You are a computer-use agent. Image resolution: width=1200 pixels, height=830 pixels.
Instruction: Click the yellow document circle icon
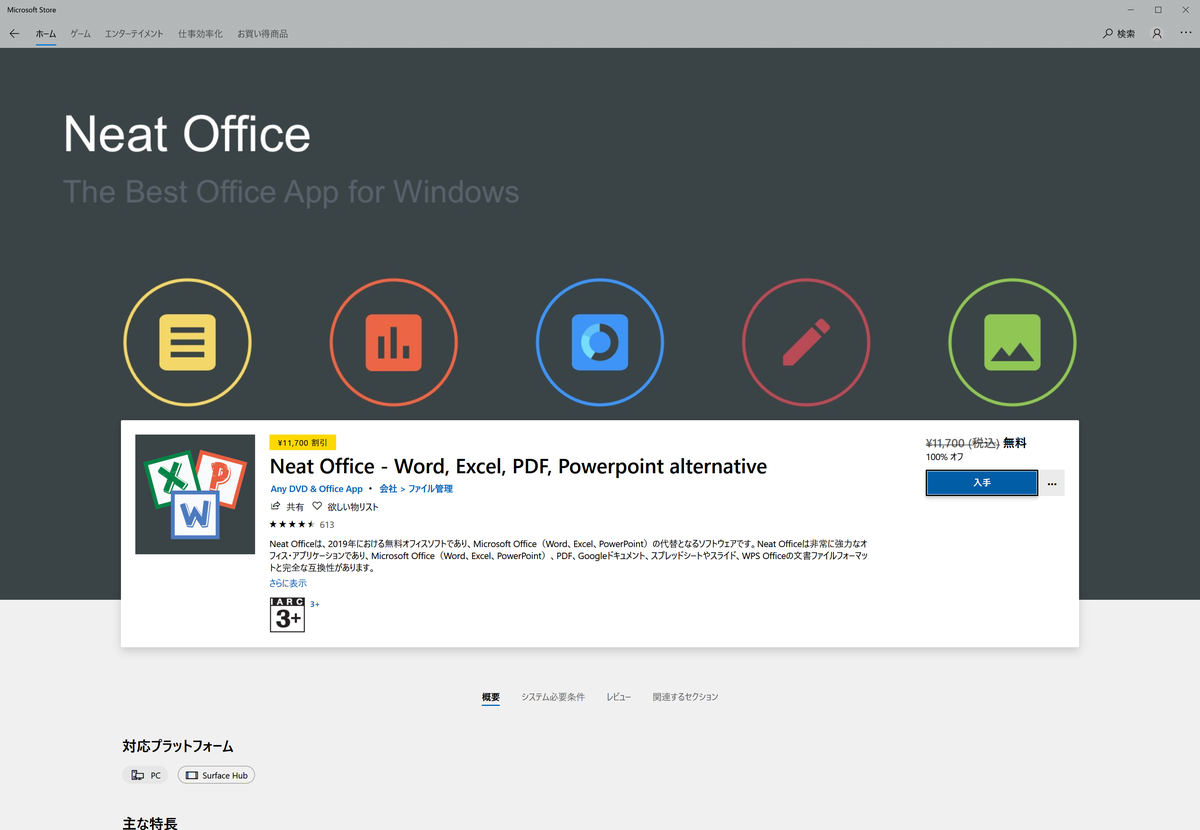tap(187, 343)
